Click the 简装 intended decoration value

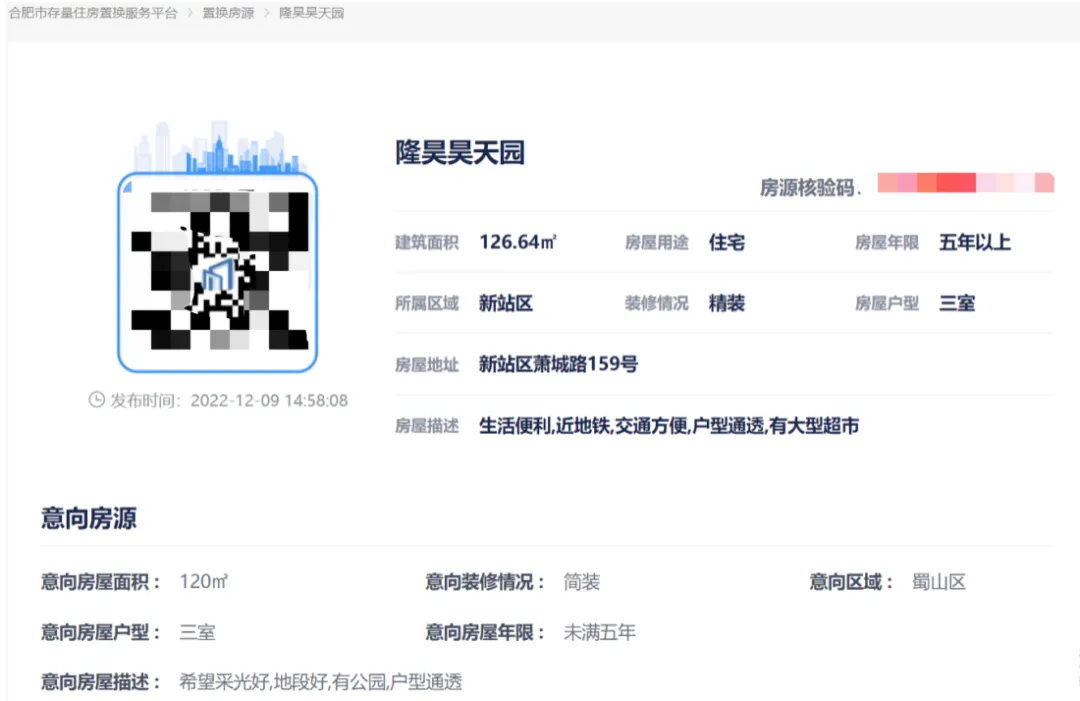[582, 582]
